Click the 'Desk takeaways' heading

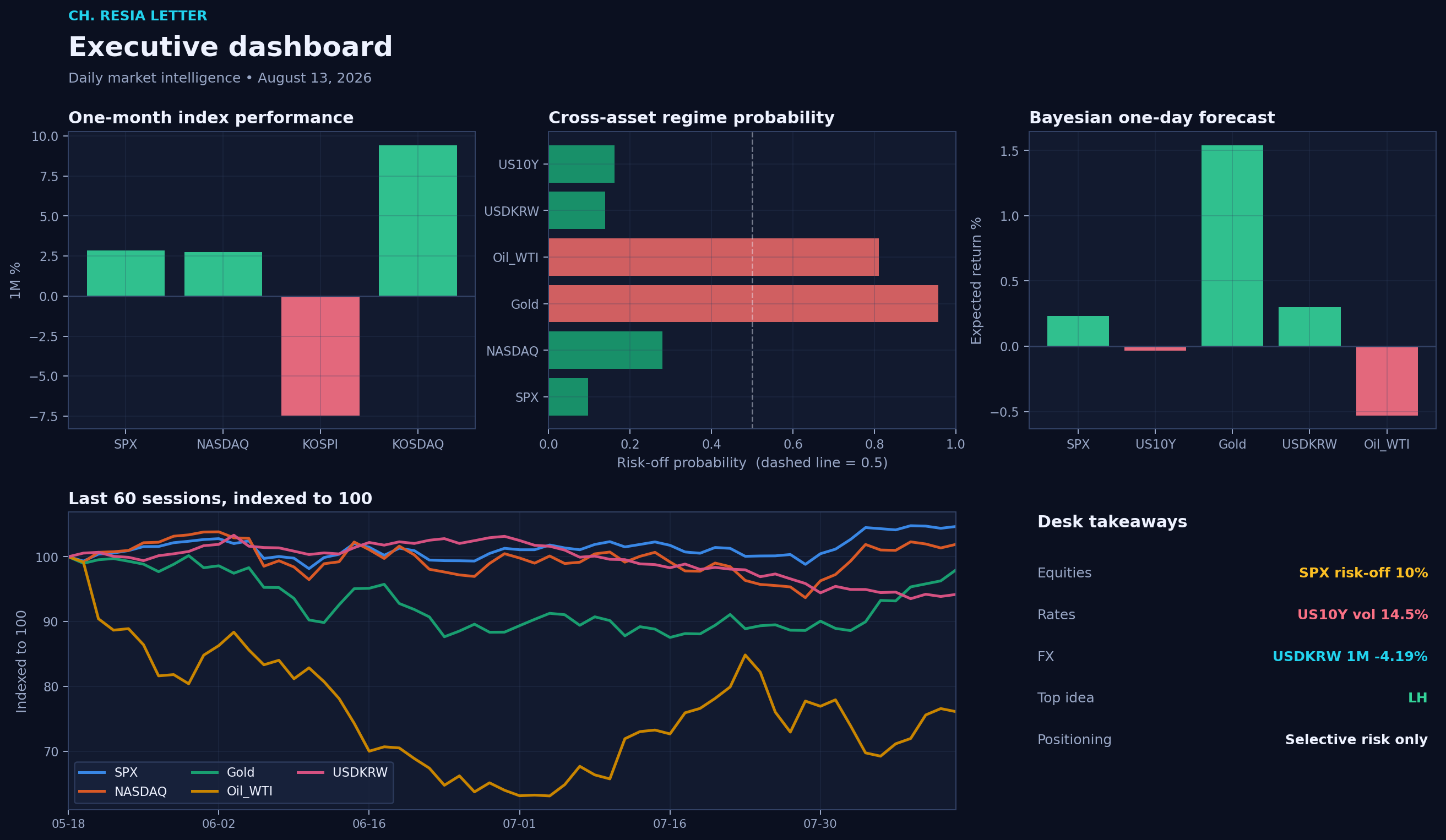click(x=1112, y=522)
